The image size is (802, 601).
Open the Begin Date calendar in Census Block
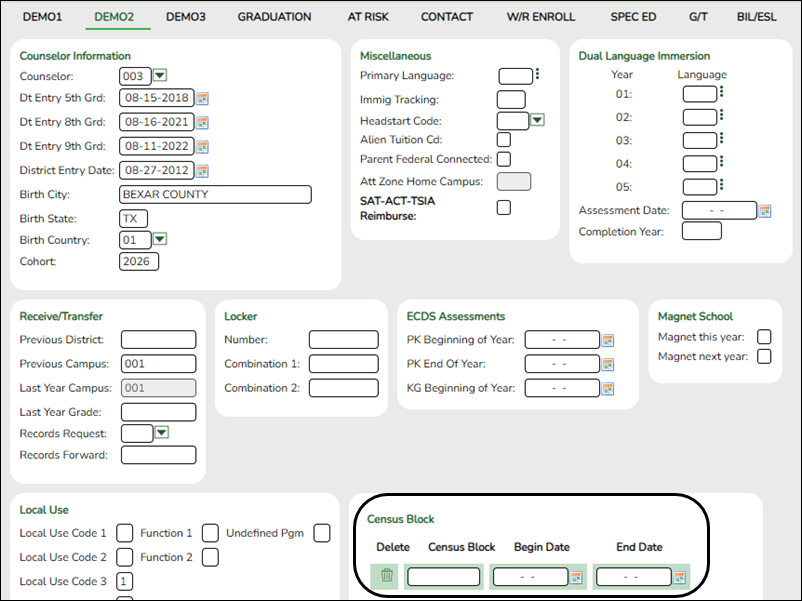(578, 576)
